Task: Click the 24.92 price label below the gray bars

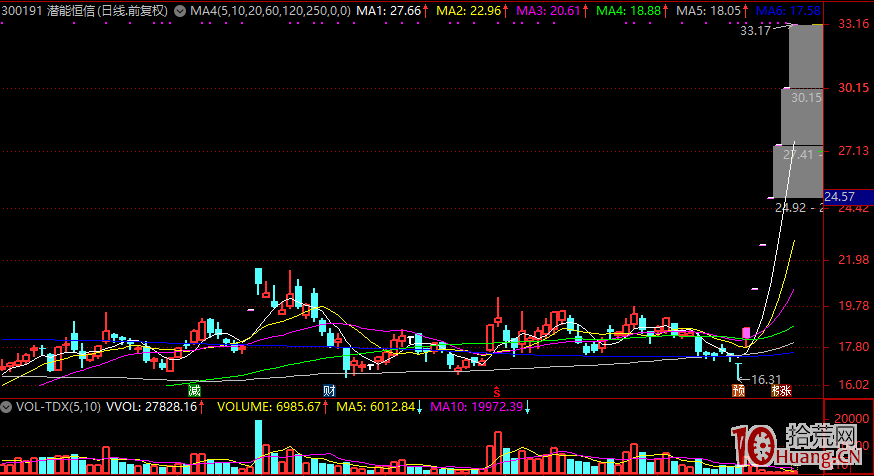Action: click(790, 208)
